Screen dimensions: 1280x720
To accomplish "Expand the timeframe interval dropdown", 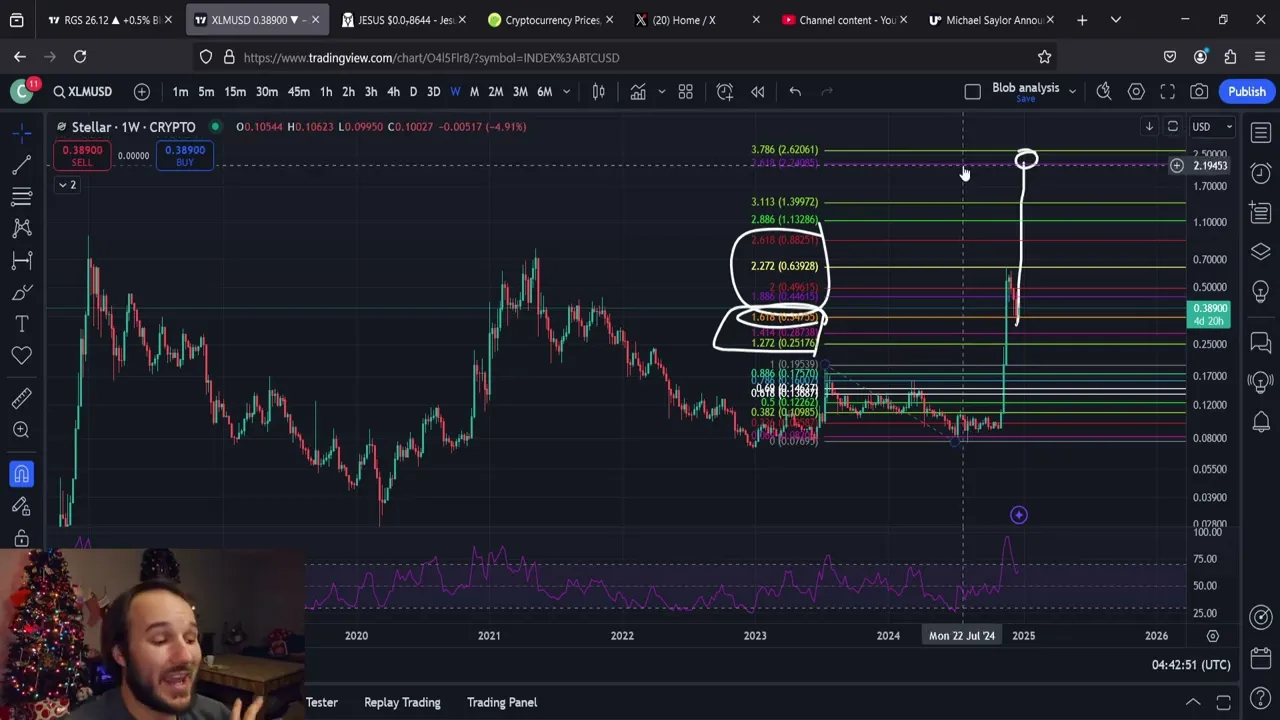I will coord(566,92).
